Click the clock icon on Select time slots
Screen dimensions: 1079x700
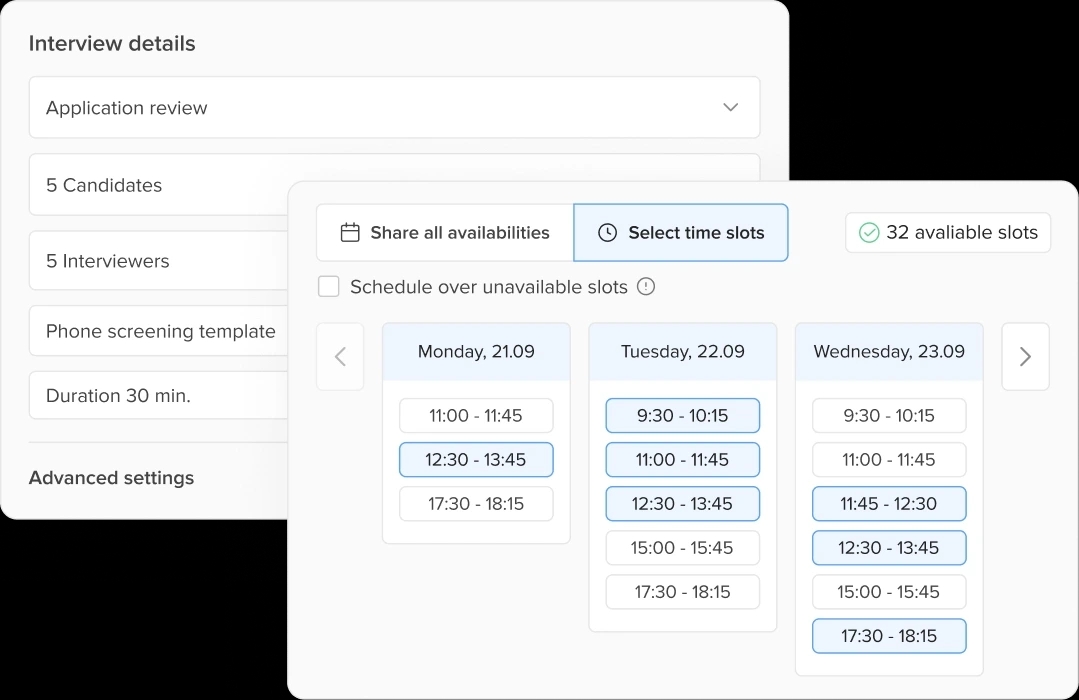(607, 233)
